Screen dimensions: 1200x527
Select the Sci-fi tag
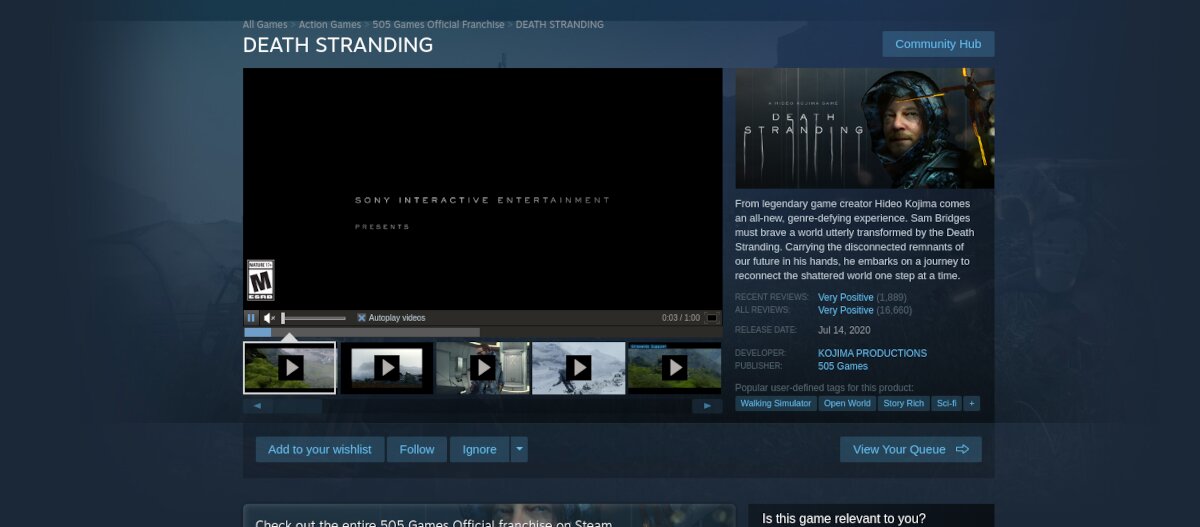coord(946,403)
